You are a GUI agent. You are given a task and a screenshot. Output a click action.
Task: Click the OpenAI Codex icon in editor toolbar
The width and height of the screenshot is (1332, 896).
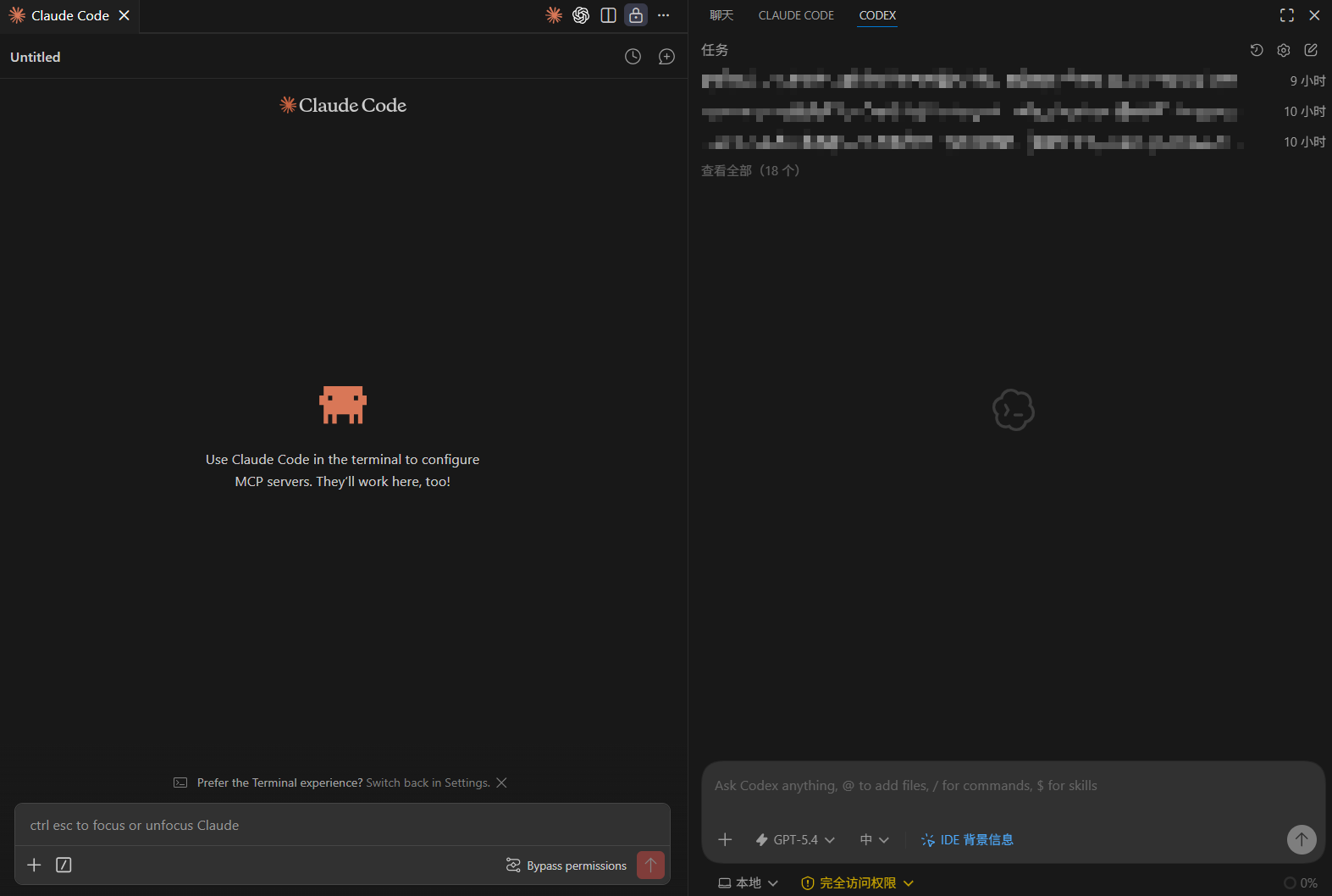click(581, 15)
